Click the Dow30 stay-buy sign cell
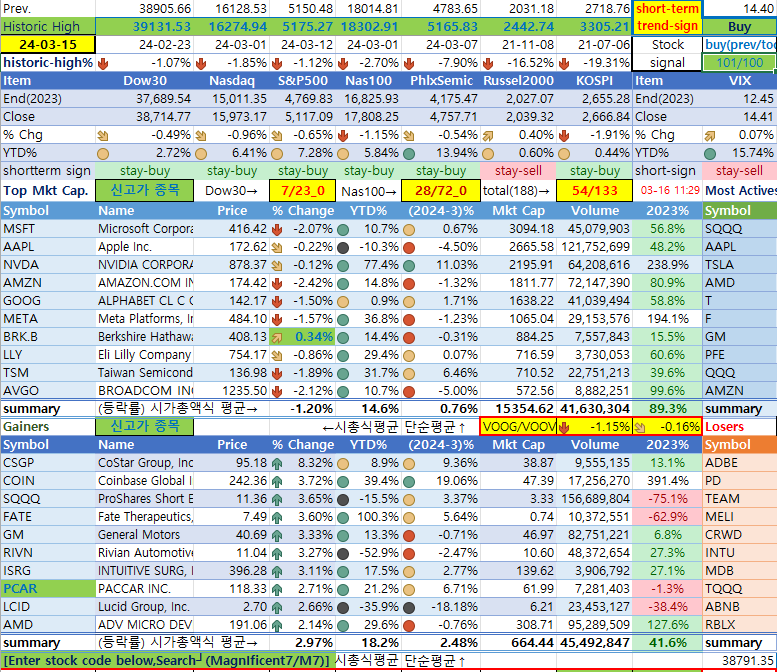The height and width of the screenshot is (672, 777). coord(145,171)
